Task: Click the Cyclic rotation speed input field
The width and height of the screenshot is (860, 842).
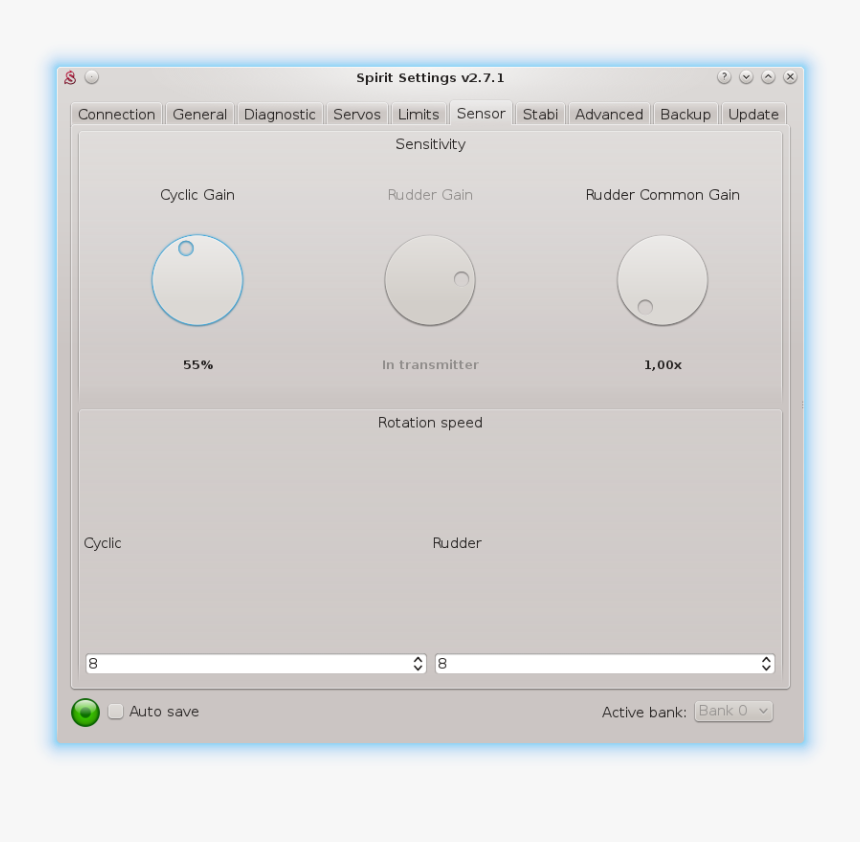Action: point(256,664)
